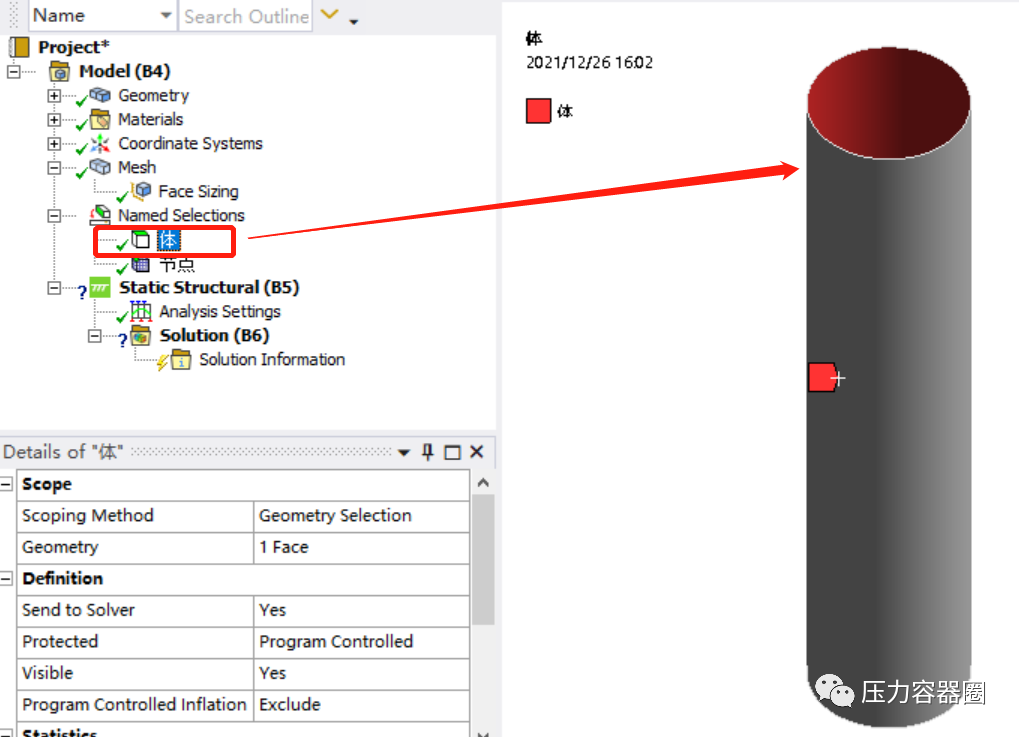Click the Send to Solver Yes value
Viewport: 1019px width, 737px height.
361,610
